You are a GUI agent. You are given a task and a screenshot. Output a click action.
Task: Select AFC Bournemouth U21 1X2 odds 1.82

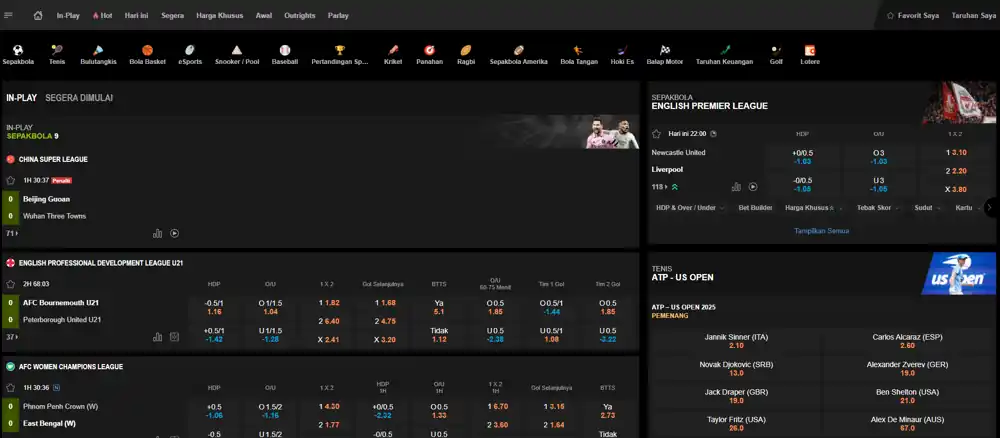[327, 303]
